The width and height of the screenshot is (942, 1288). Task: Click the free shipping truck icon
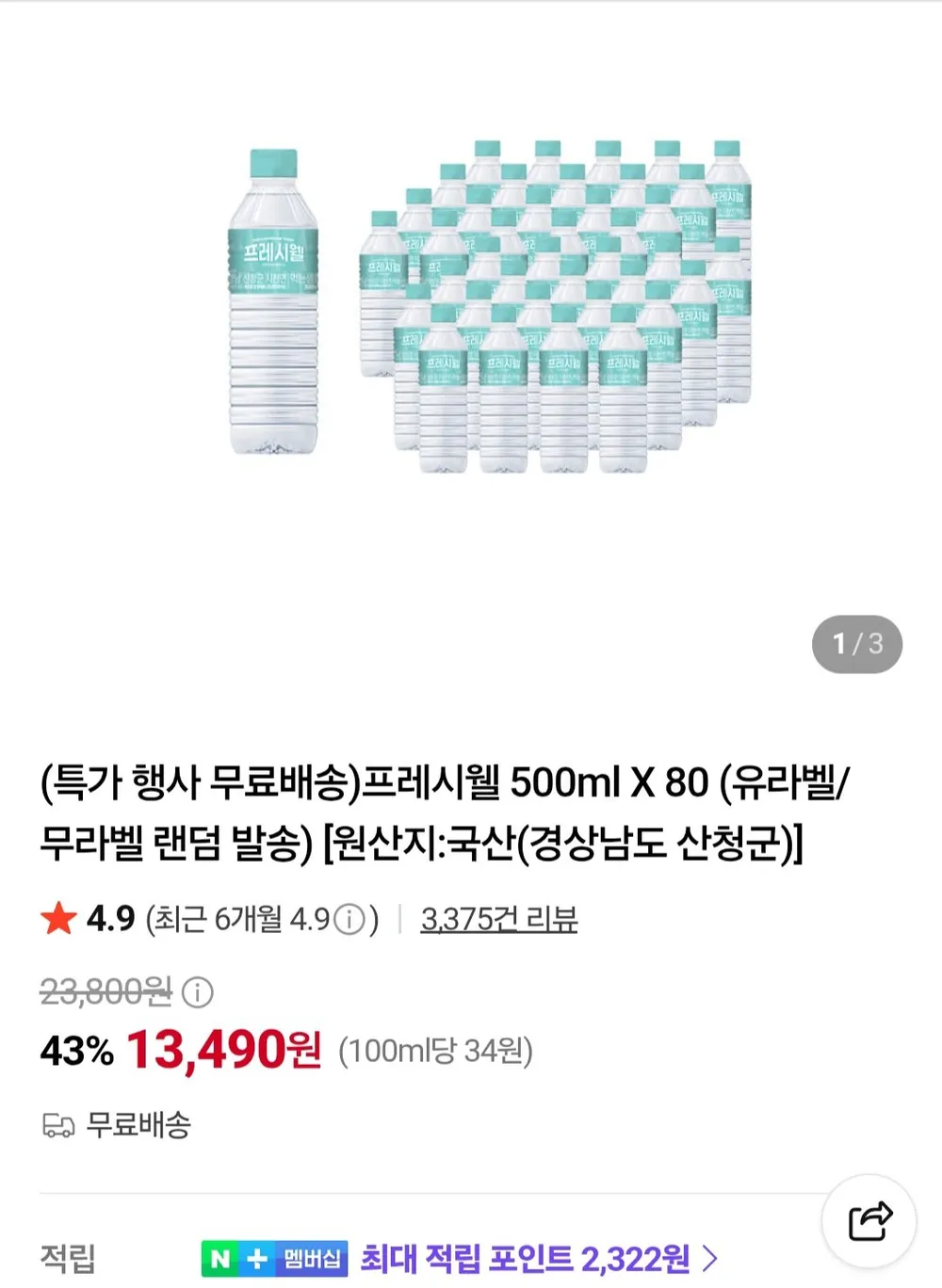58,1125
